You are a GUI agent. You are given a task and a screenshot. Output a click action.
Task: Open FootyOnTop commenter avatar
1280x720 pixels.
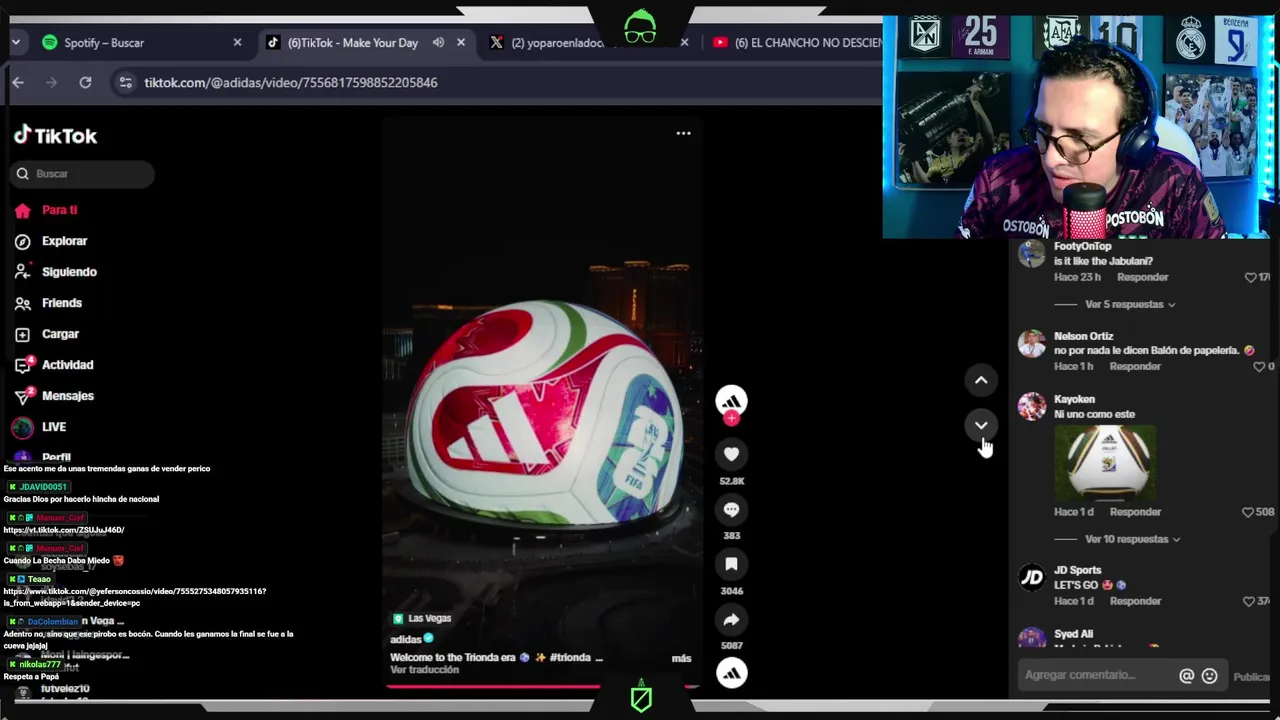coord(1031,254)
